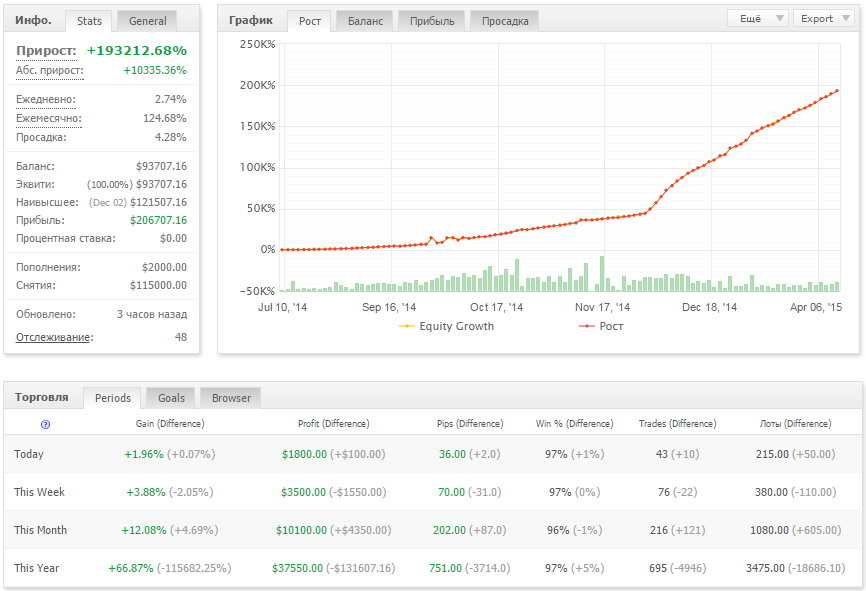The height and width of the screenshot is (591, 866).
Task: Click the tallest green volume bar near Nov 17
Action: click(x=601, y=274)
